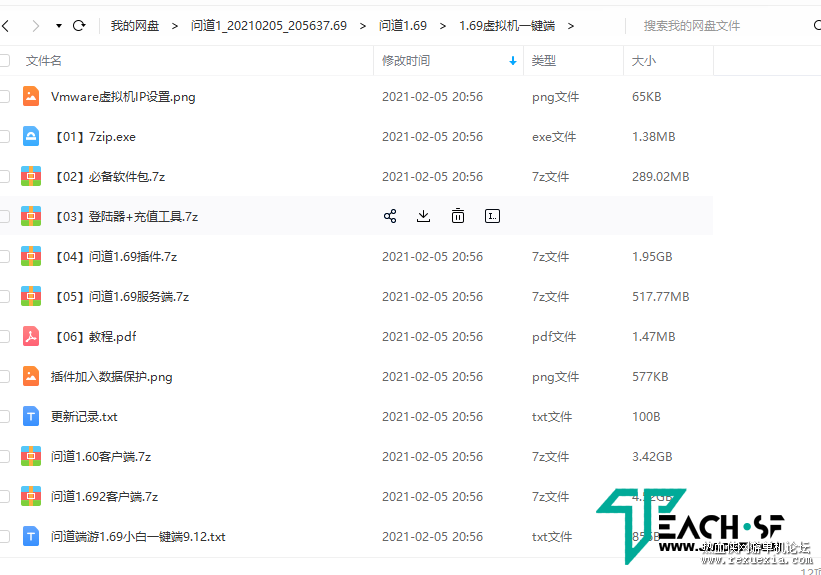The width and height of the screenshot is (821, 575).
Task: Click the exe icon of 【01】7zip.exe
Action: click(31, 137)
